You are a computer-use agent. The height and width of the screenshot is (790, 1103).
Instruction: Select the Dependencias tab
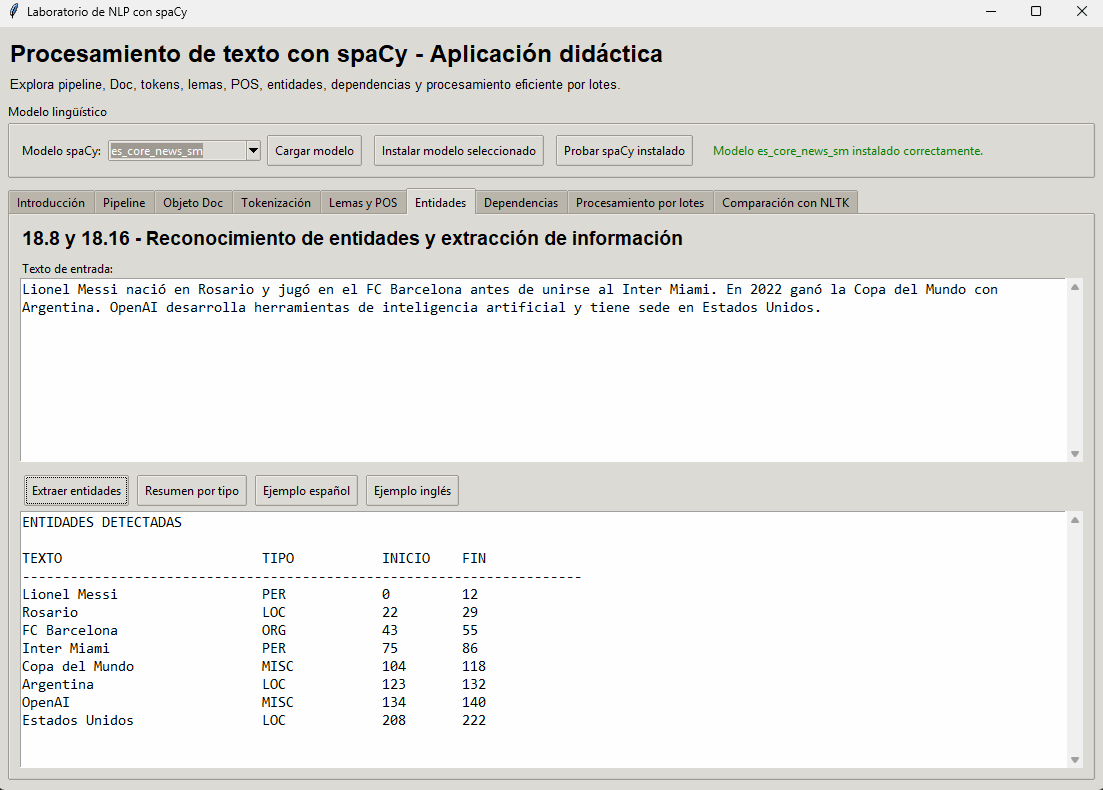tap(521, 201)
